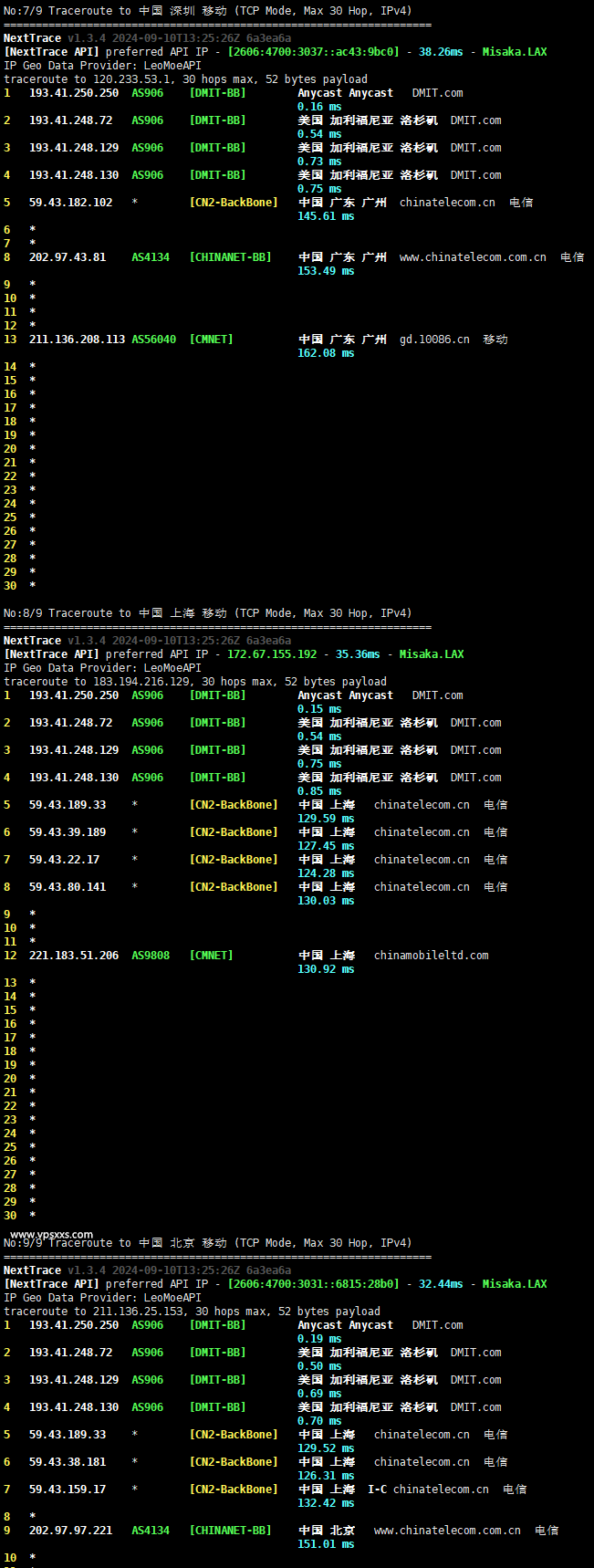Click the 162.08 ms latency value

(x=326, y=353)
